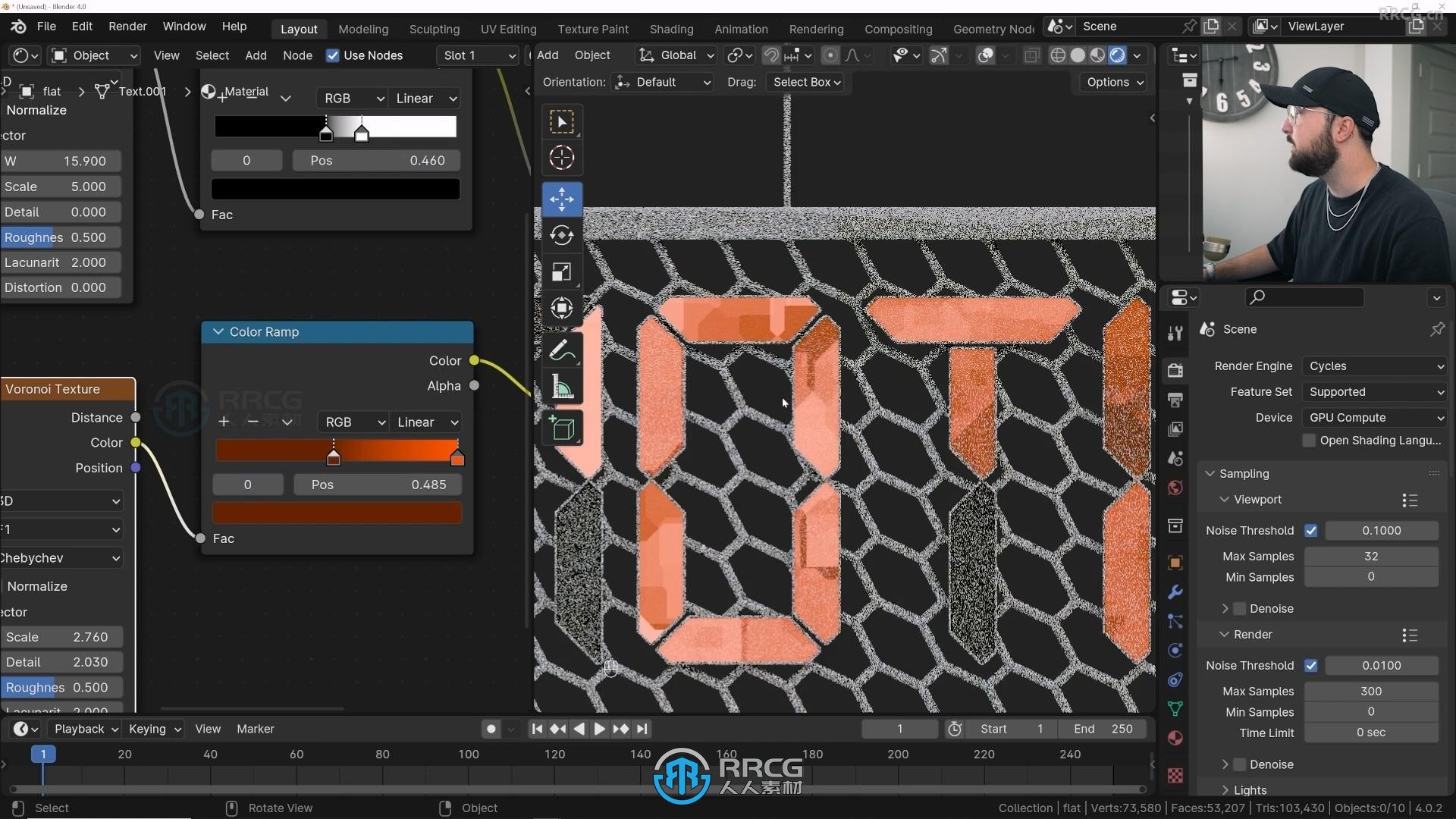Open Viewport sampling presets list
The image size is (1456, 819).
pyautogui.click(x=1410, y=500)
